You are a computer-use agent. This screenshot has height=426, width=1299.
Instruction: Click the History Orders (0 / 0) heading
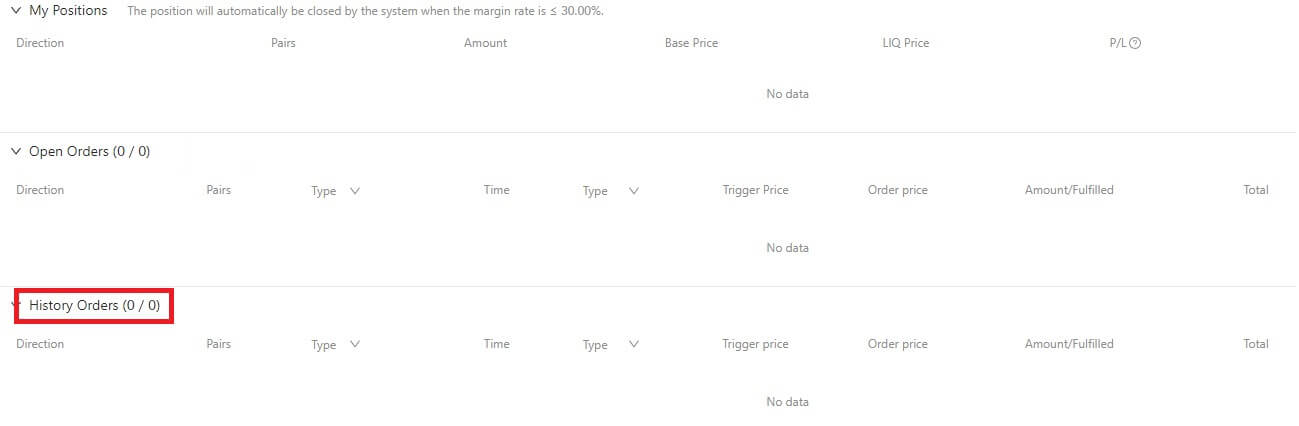(x=94, y=305)
